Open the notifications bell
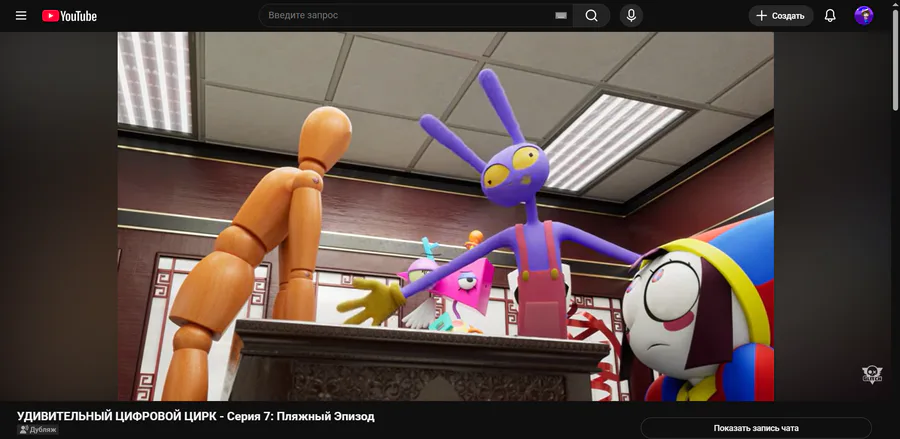 point(830,15)
